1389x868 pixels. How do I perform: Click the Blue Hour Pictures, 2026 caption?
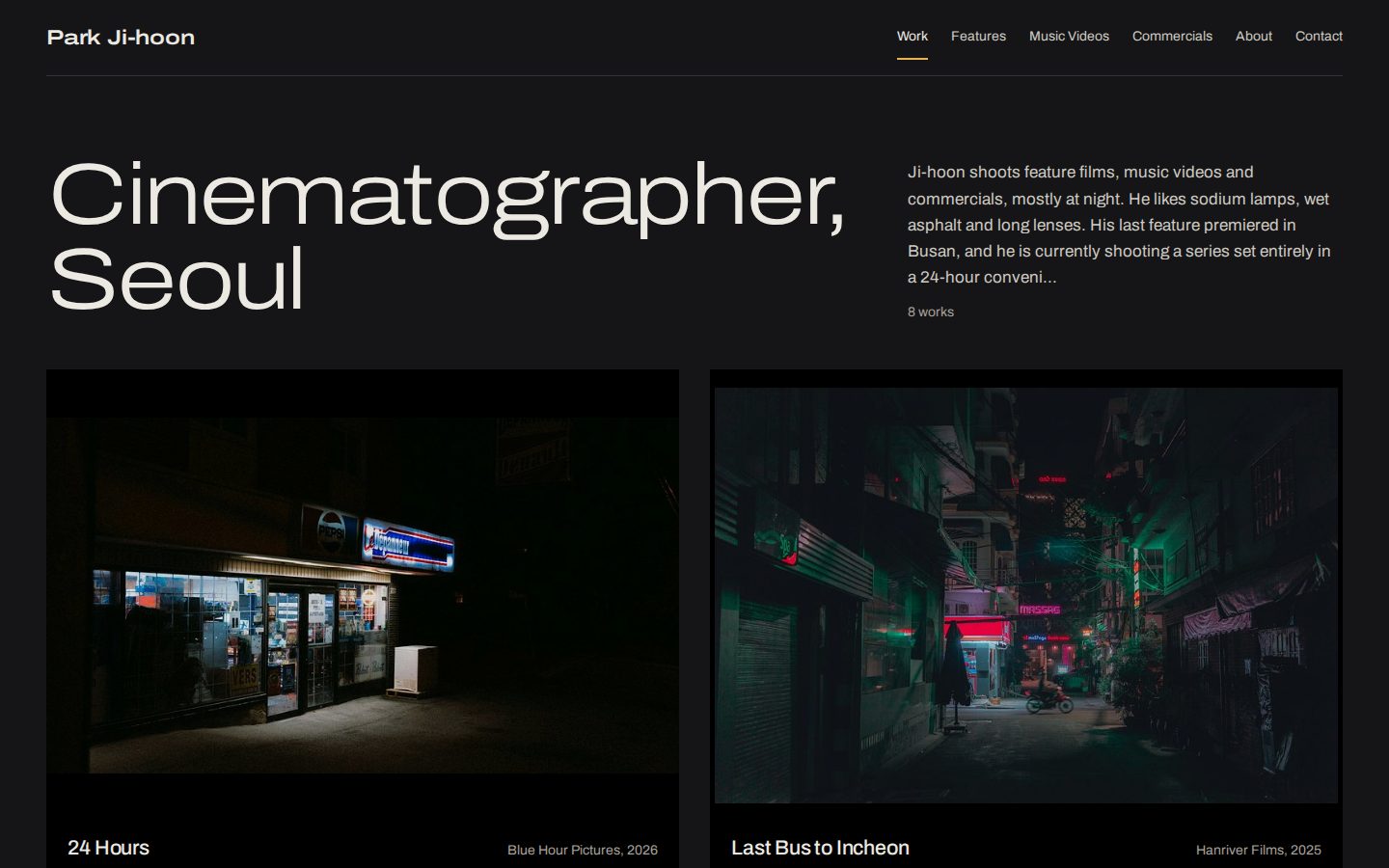point(583,850)
